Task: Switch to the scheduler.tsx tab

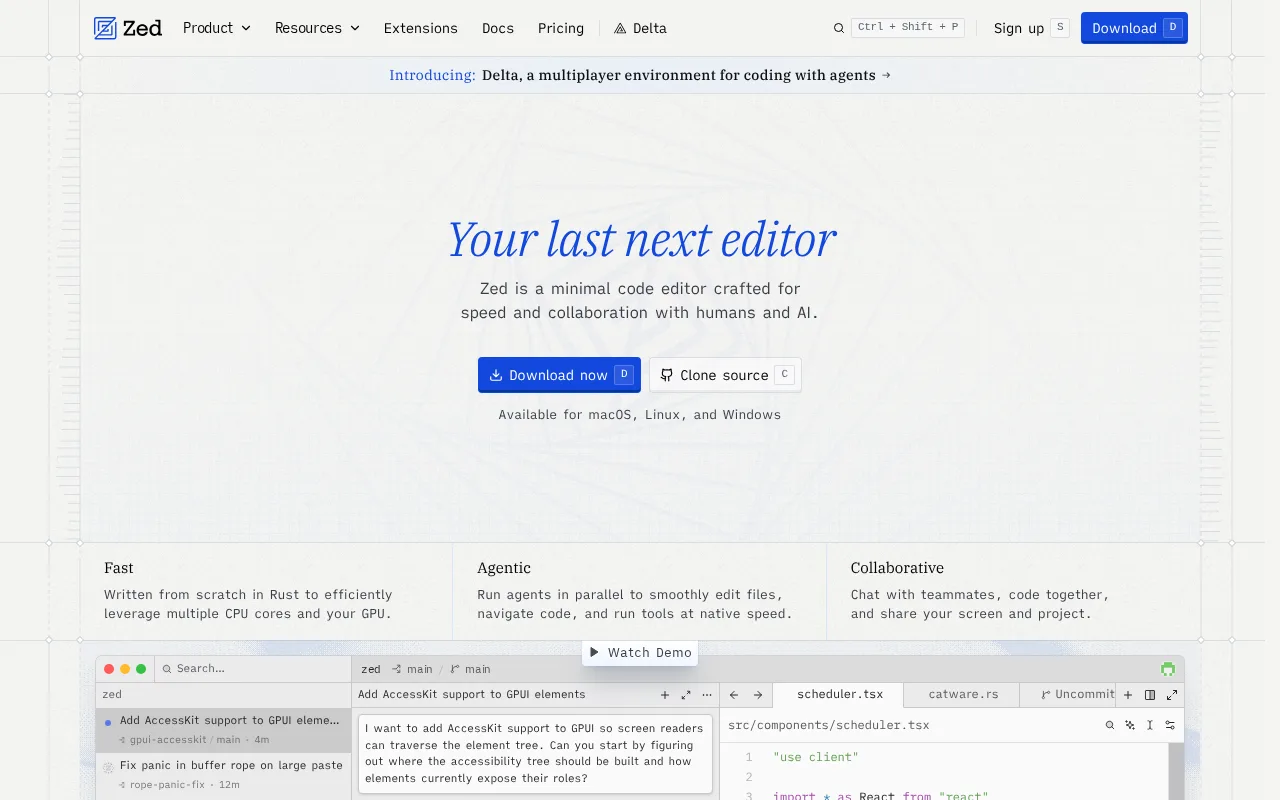Action: tap(840, 694)
